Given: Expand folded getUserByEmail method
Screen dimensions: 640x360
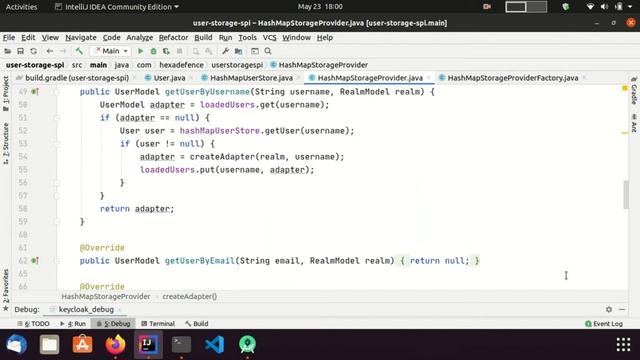Looking at the screenshot, I should pos(57,260).
